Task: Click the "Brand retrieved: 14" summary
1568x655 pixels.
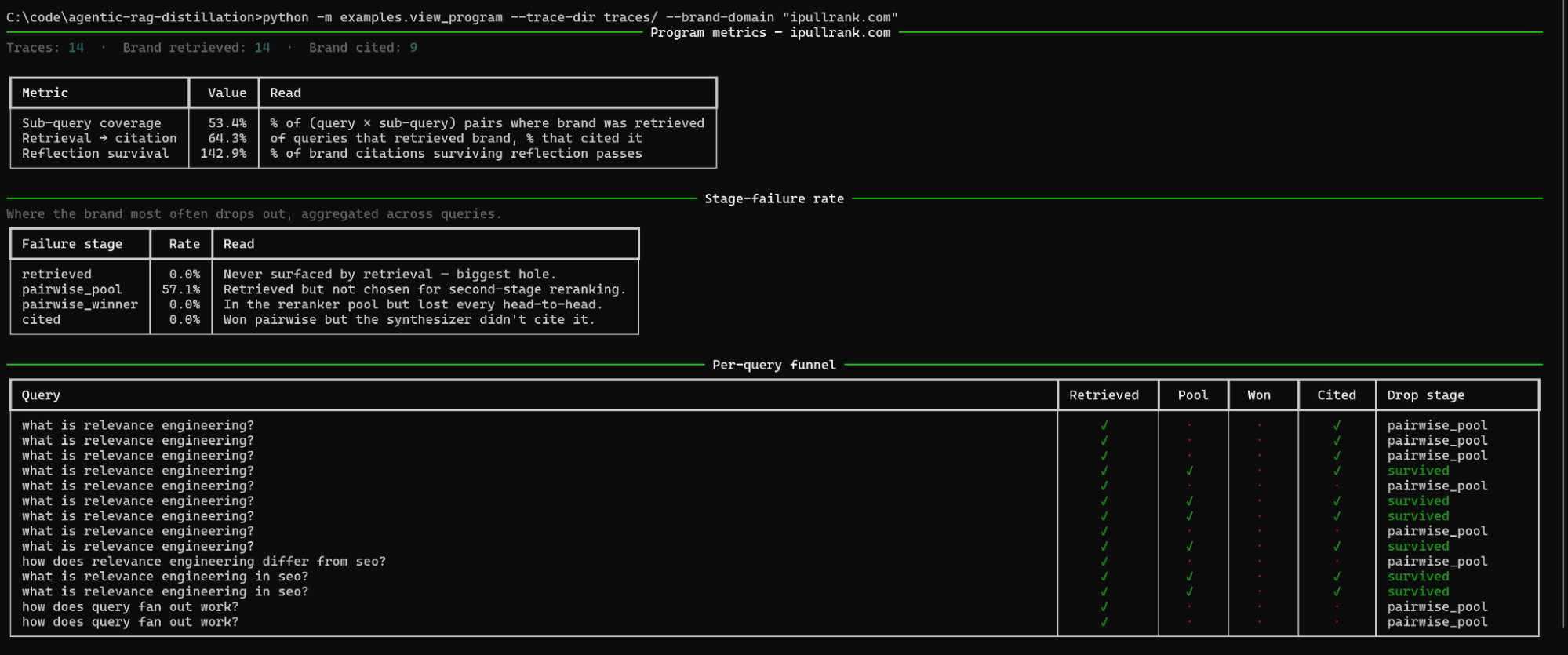Action: tap(196, 48)
